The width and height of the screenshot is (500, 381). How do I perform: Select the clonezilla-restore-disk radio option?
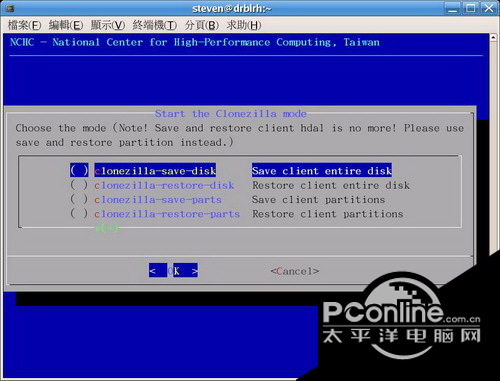(79, 185)
